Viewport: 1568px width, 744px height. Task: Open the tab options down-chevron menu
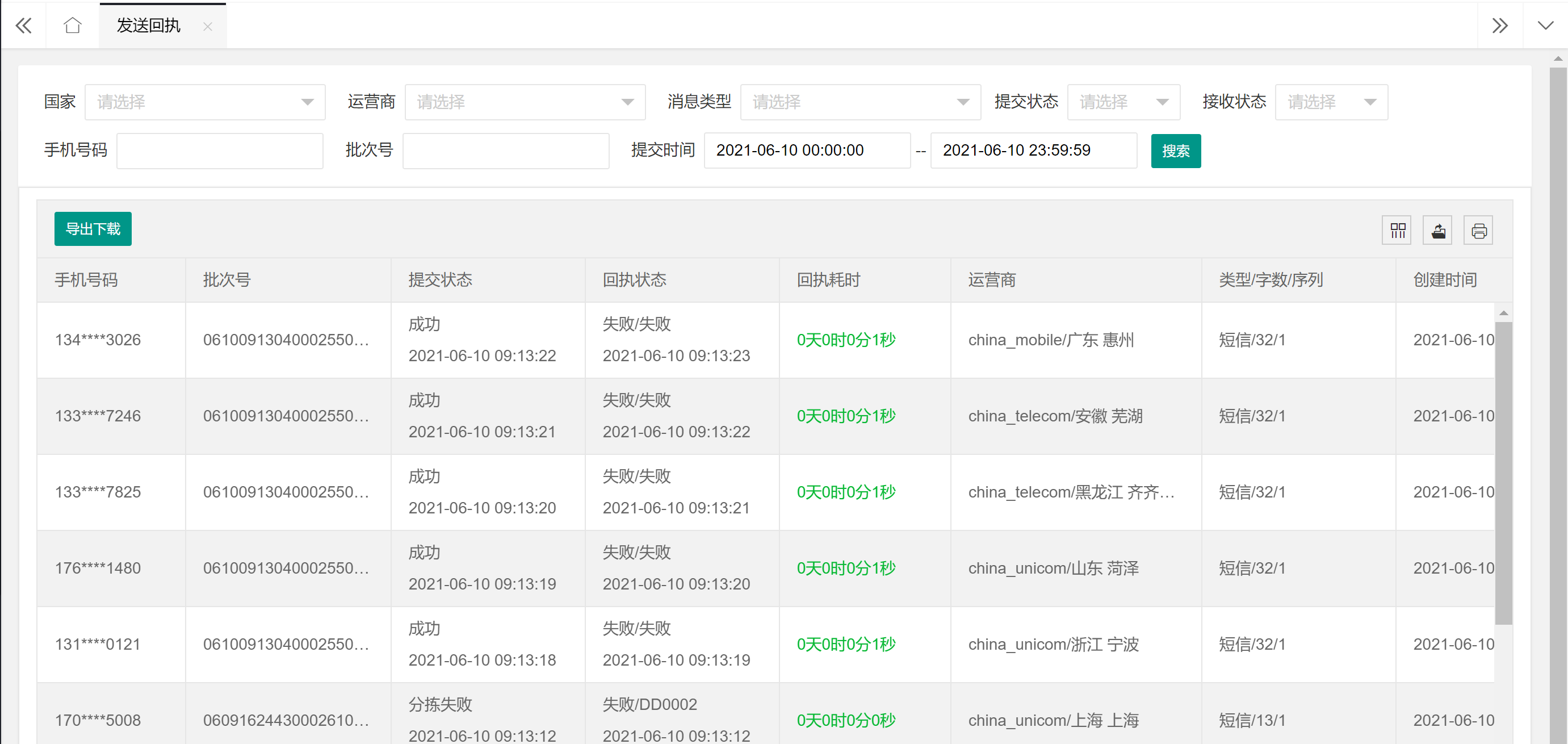[x=1545, y=26]
